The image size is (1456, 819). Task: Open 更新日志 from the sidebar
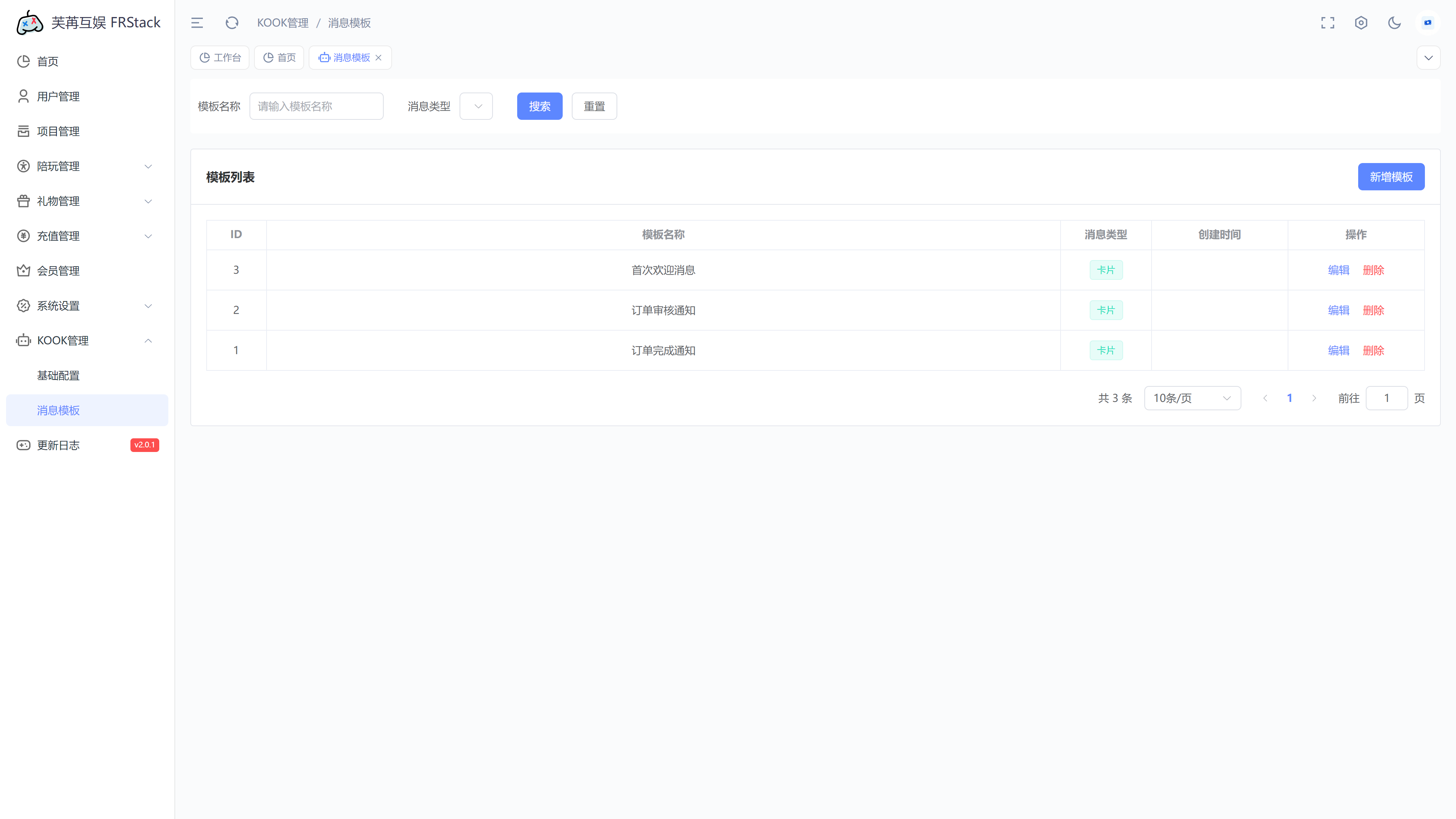point(58,446)
